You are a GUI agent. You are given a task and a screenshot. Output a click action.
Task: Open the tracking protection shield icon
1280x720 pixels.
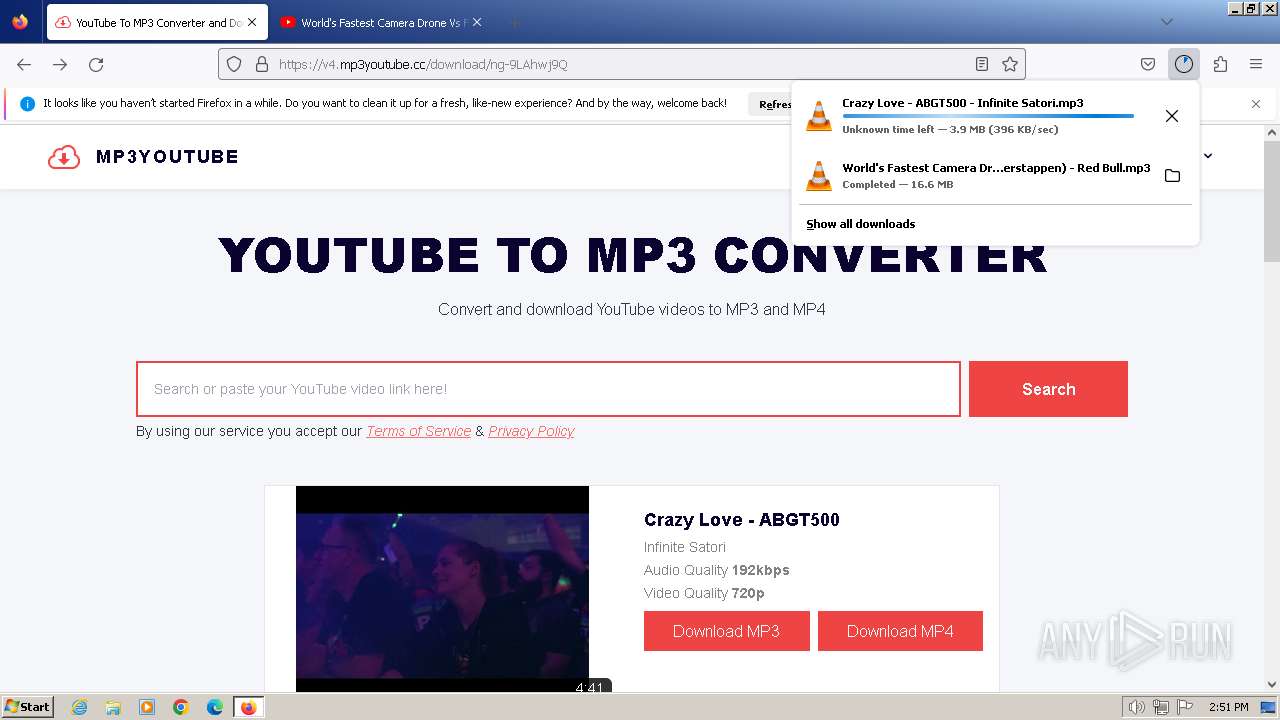[x=234, y=64]
